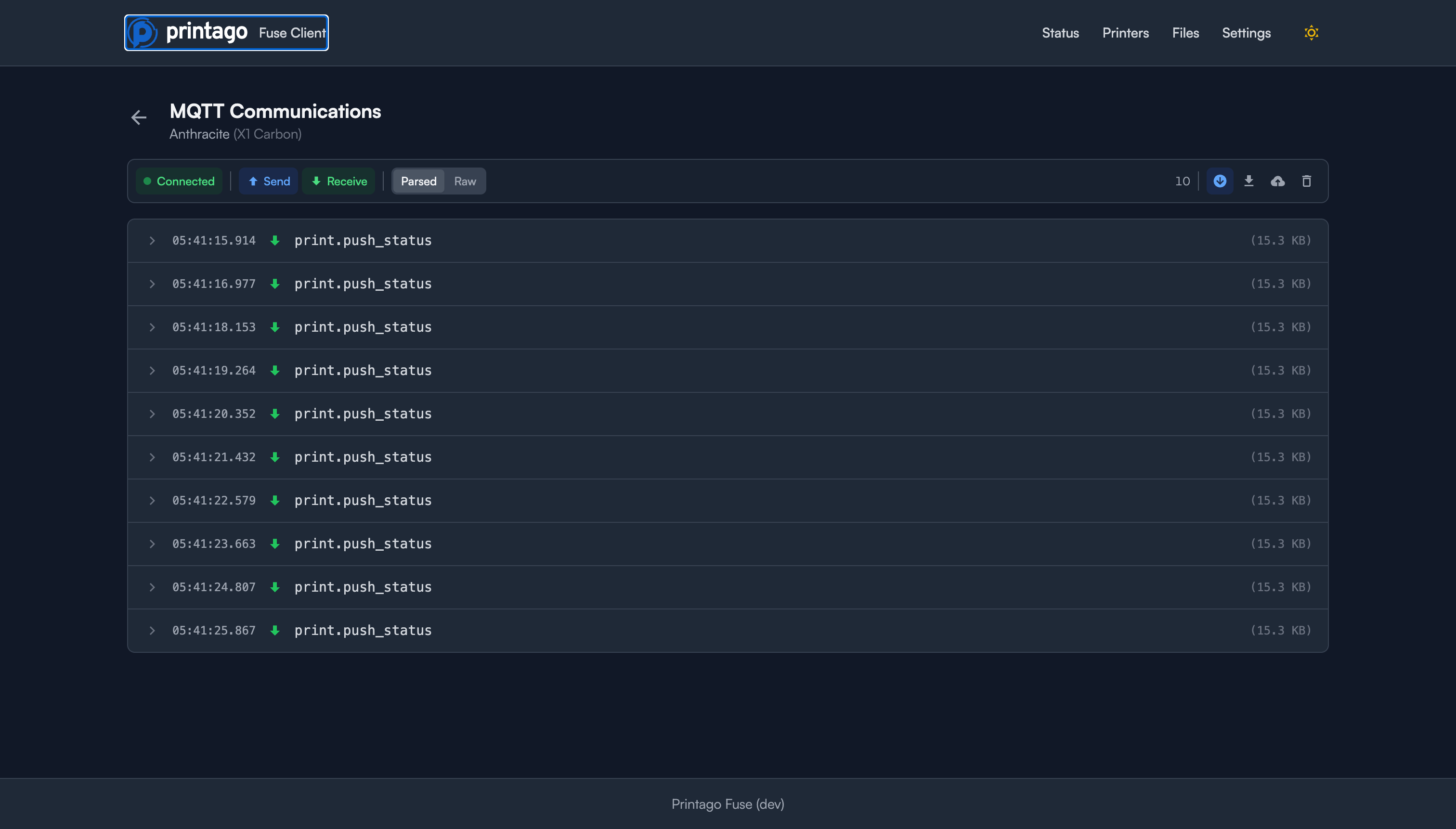The image size is (1456, 829).
Task: Expand the 05:41:15.914 print.push_status message
Action: (152, 240)
